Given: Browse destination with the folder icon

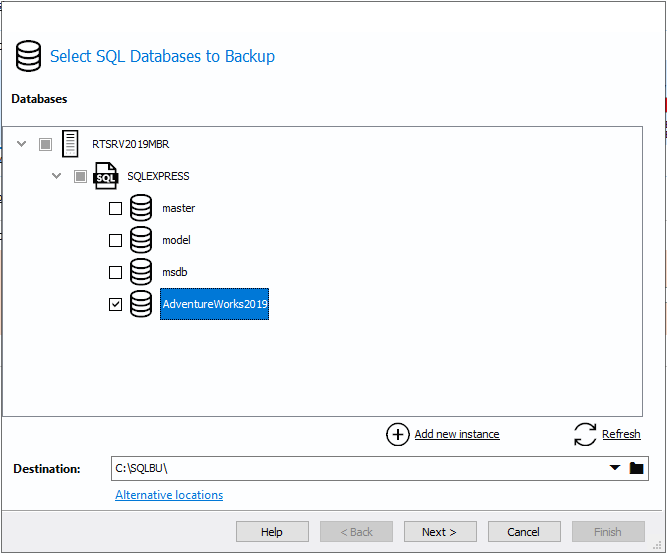Looking at the screenshot, I should point(636,468).
